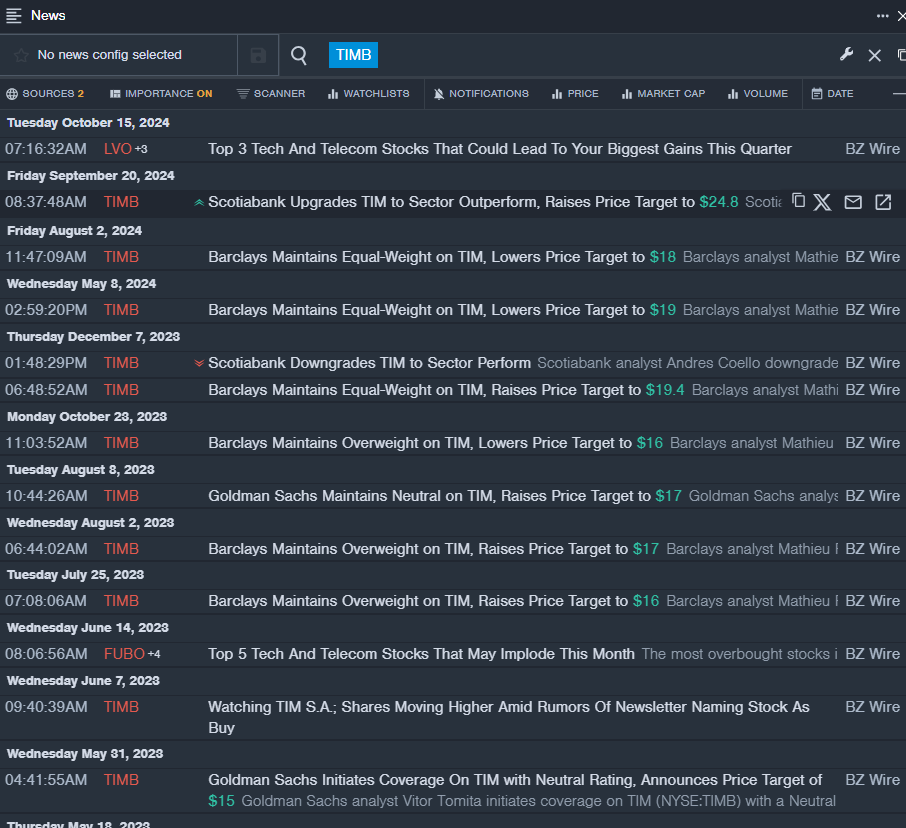Open Top 5 Tech And Telecom Stocks headline

(x=421, y=654)
